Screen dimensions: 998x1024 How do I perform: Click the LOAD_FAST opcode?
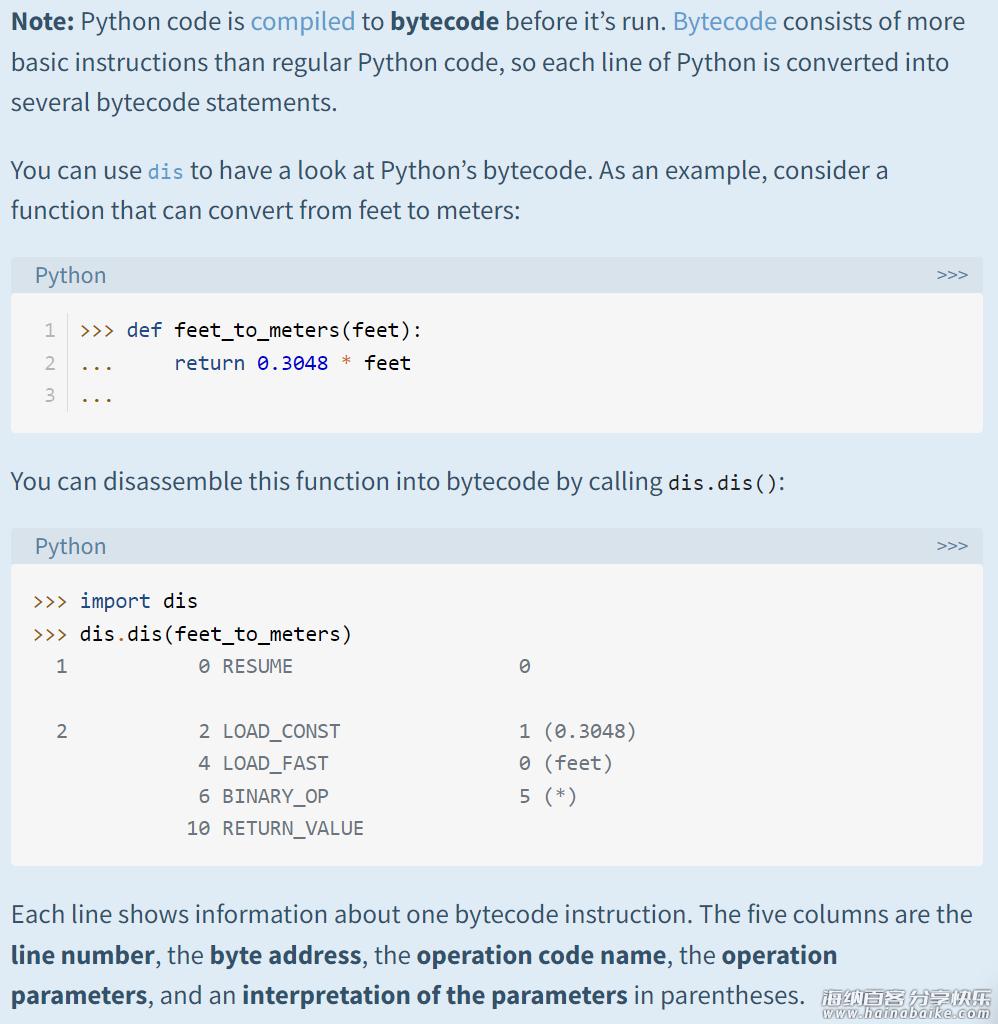[275, 763]
